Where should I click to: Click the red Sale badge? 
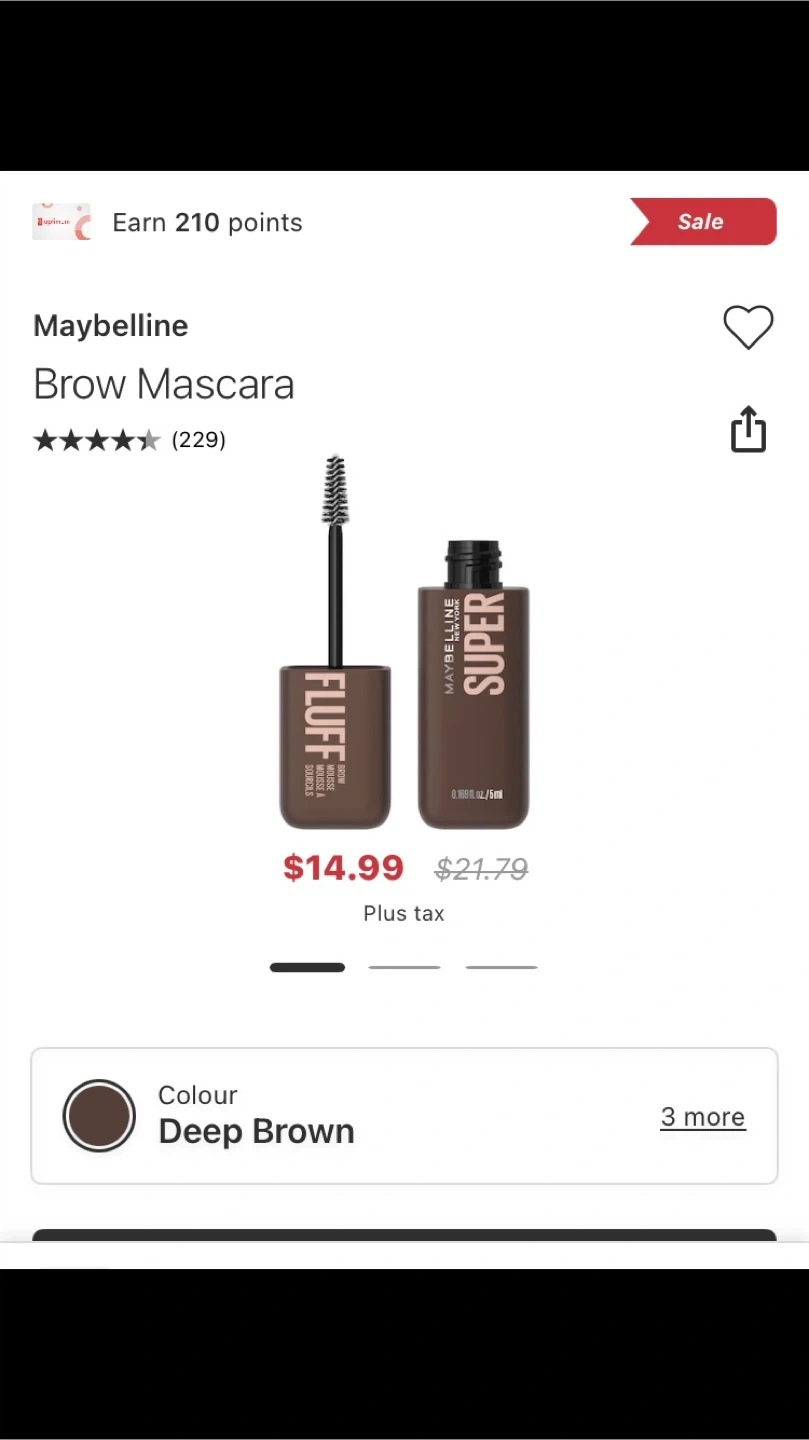(x=703, y=222)
